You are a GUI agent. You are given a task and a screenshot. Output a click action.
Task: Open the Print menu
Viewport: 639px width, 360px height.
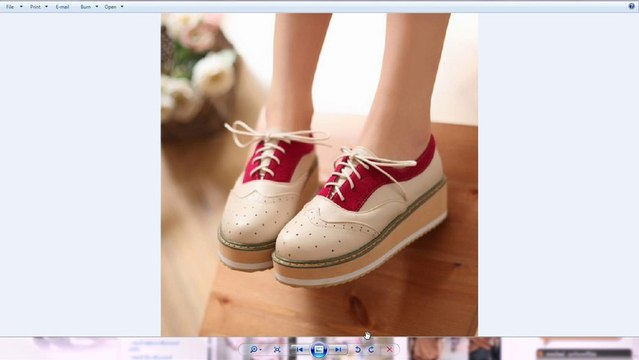pos(35,7)
